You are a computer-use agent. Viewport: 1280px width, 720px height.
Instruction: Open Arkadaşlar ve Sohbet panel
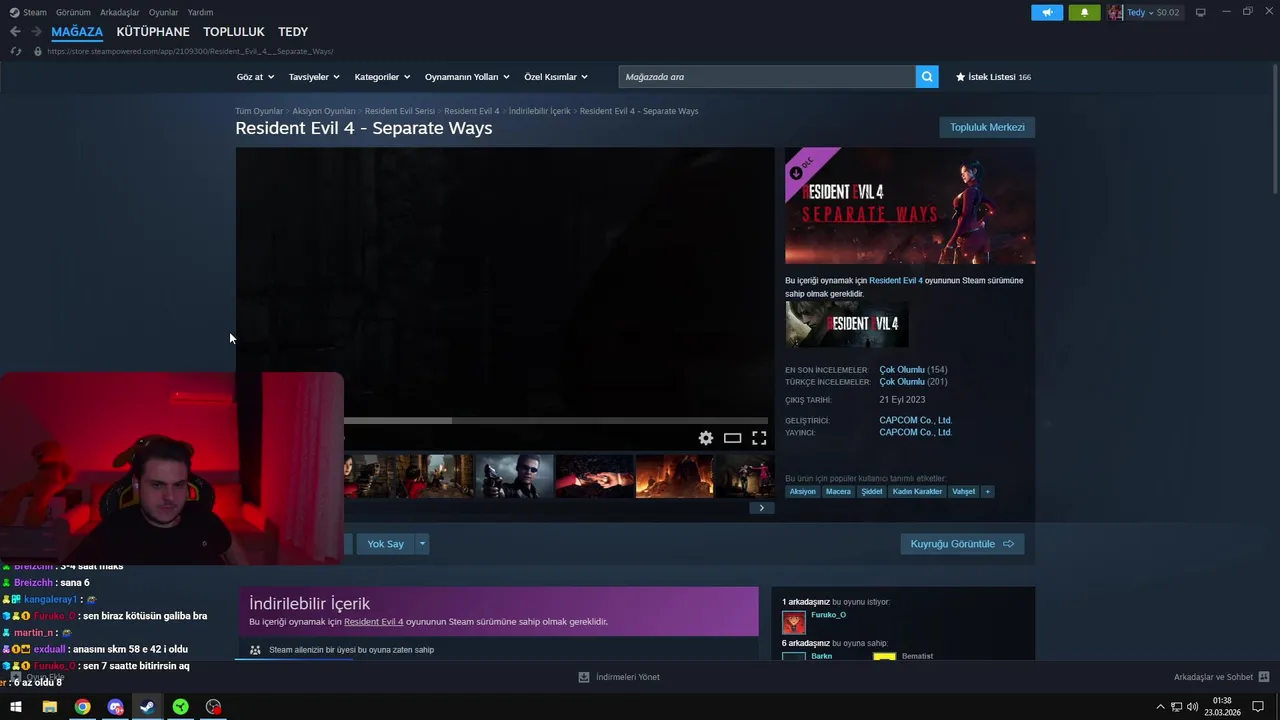(x=1221, y=677)
